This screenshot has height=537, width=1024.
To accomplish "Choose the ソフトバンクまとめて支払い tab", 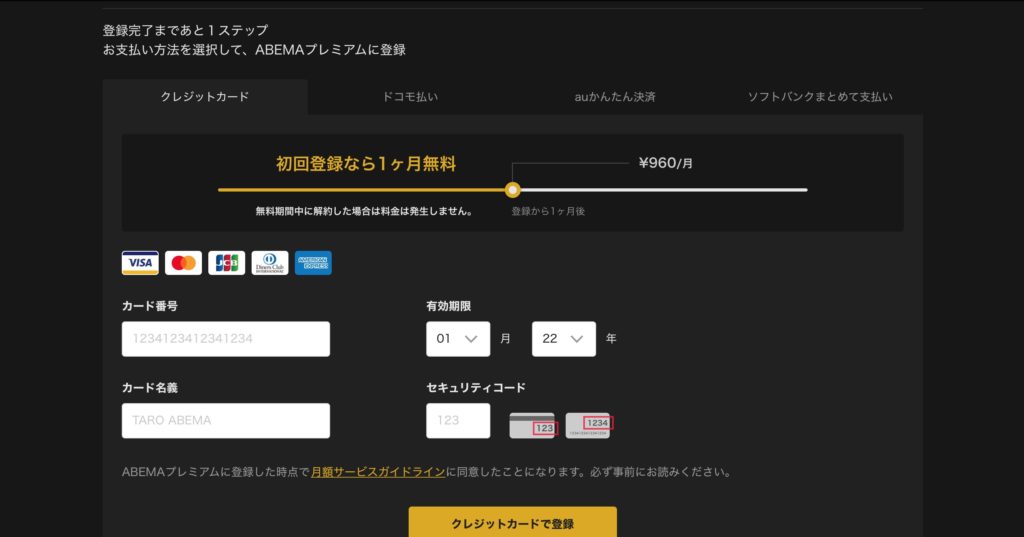I will coord(820,97).
